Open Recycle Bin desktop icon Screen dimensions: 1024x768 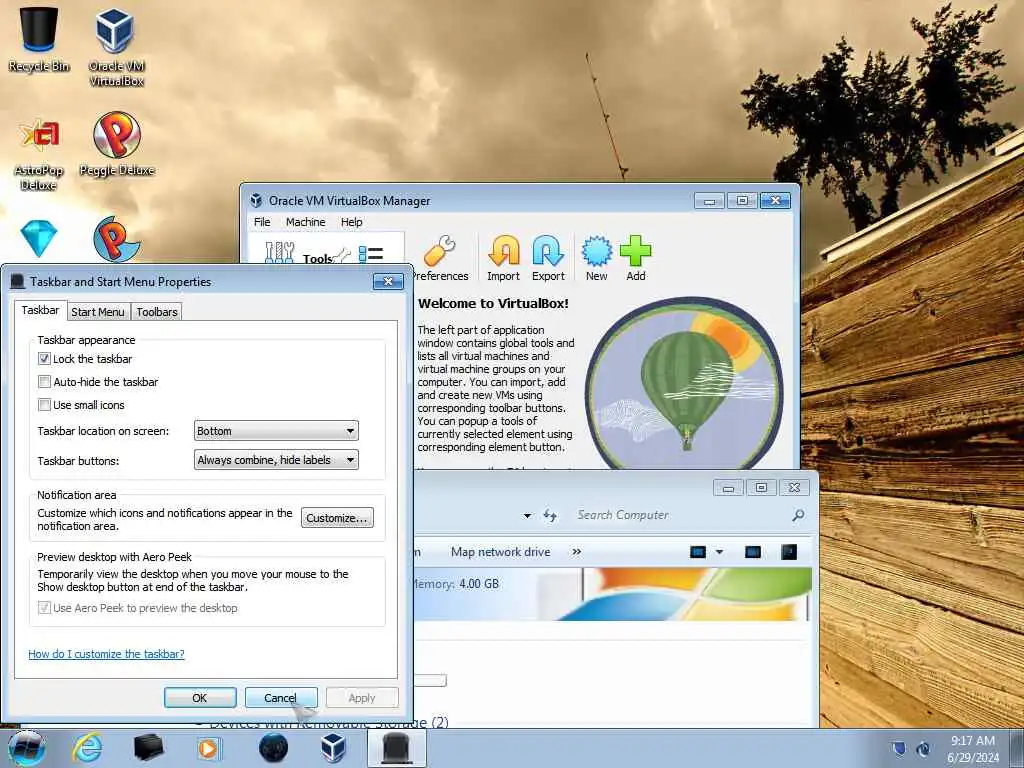pos(39,39)
